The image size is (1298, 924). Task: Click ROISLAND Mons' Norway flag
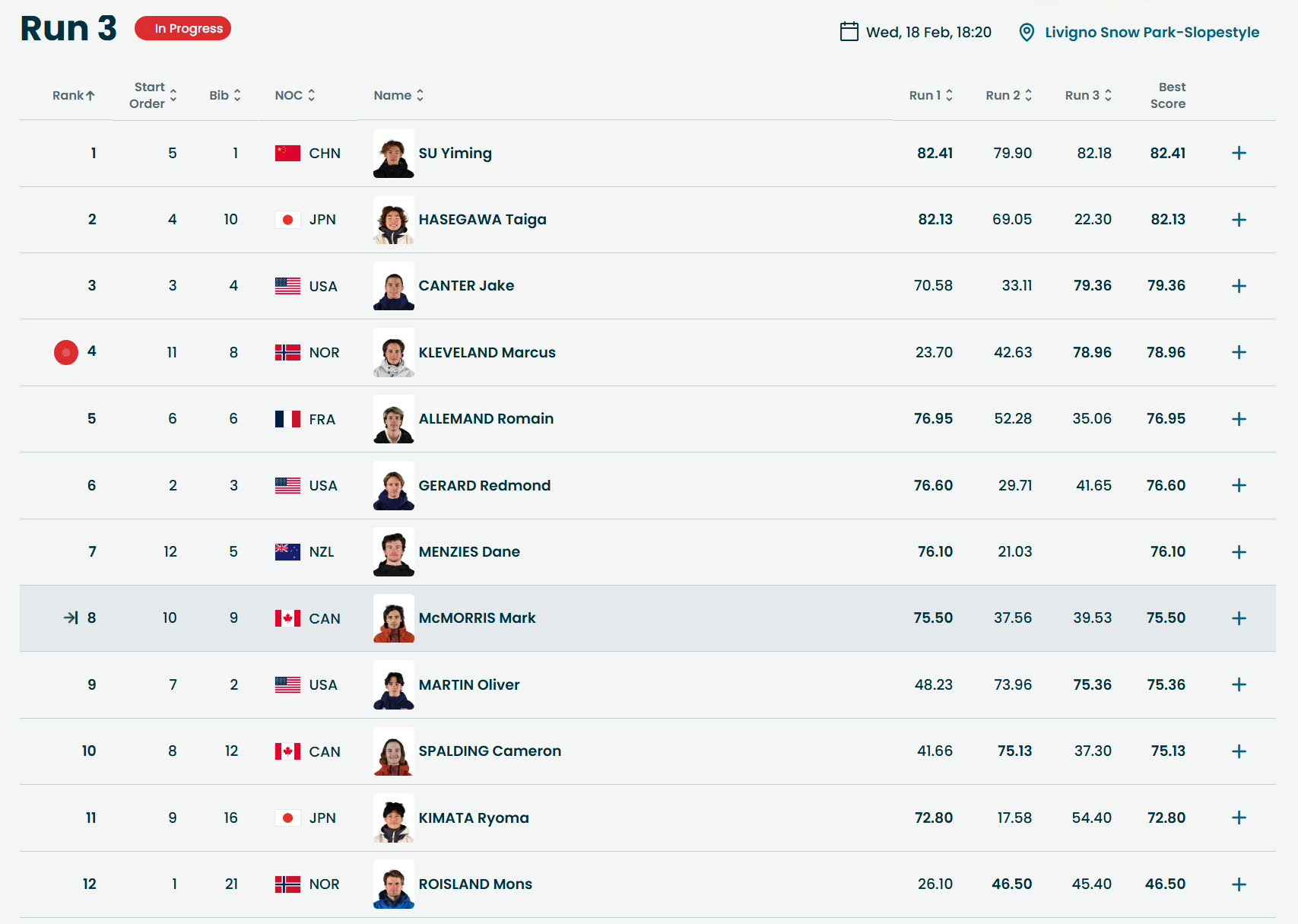[x=287, y=884]
